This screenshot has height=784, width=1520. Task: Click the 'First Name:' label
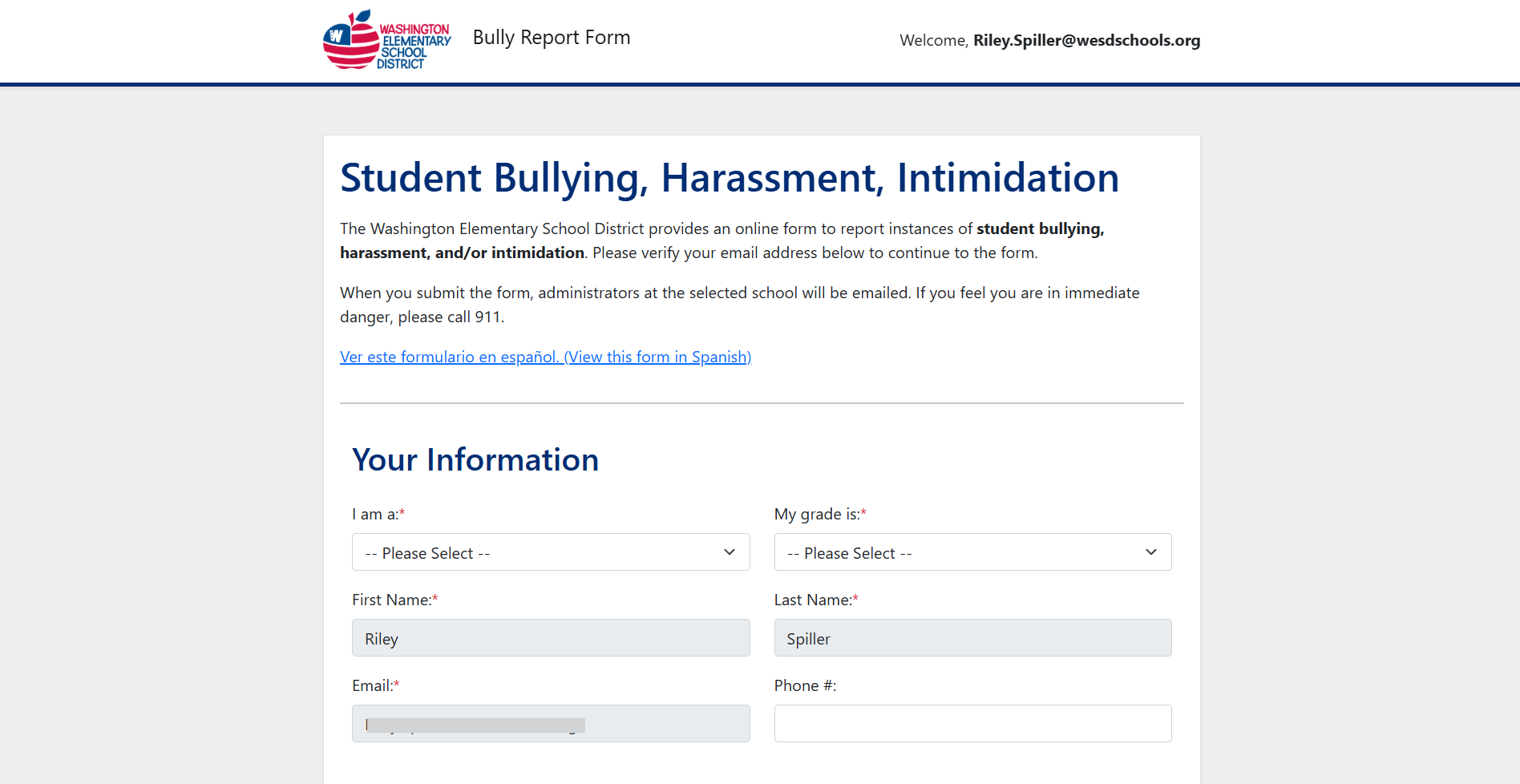[394, 600]
